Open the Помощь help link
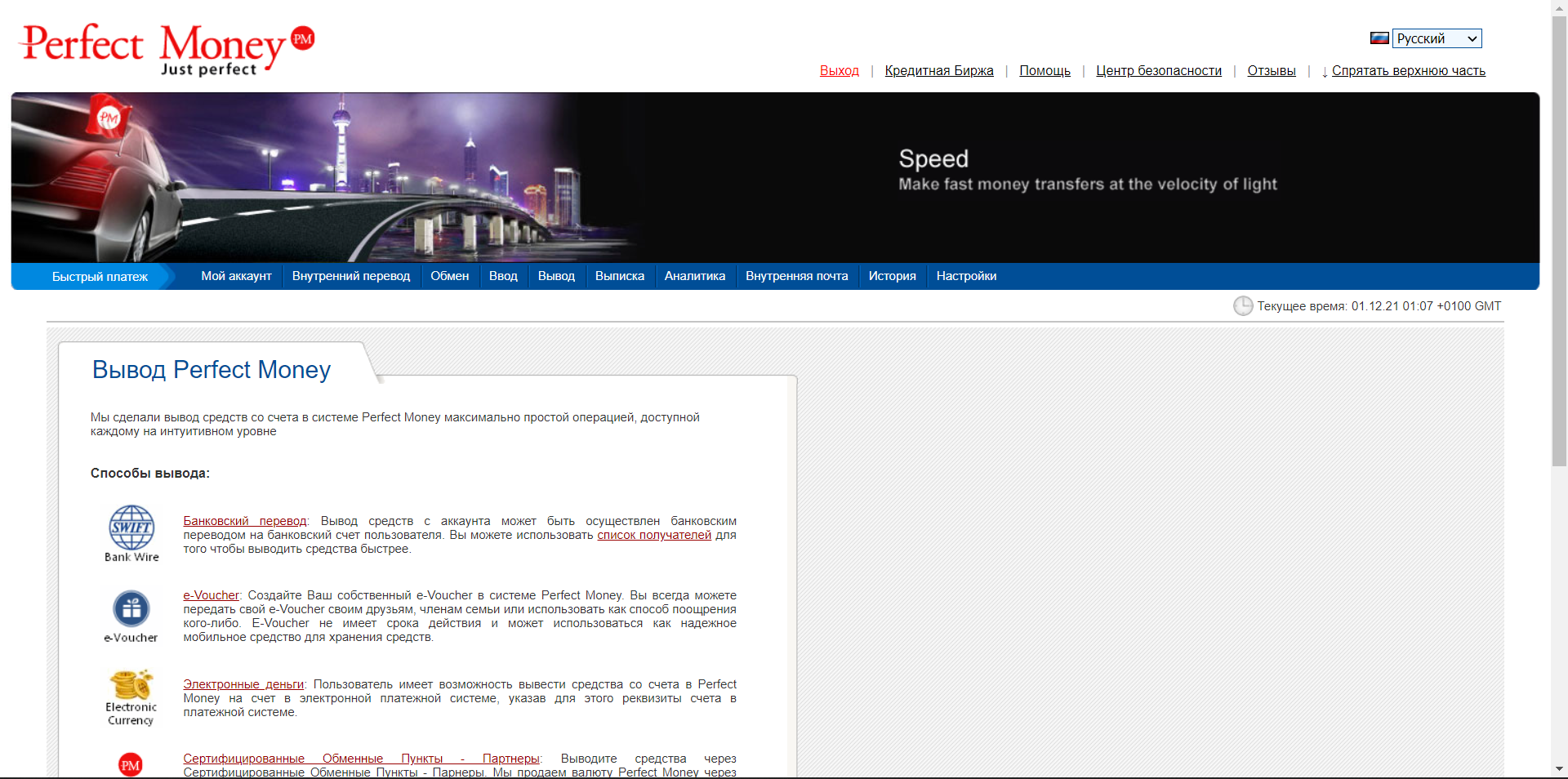The height and width of the screenshot is (779, 1568). pyautogui.click(x=1045, y=71)
